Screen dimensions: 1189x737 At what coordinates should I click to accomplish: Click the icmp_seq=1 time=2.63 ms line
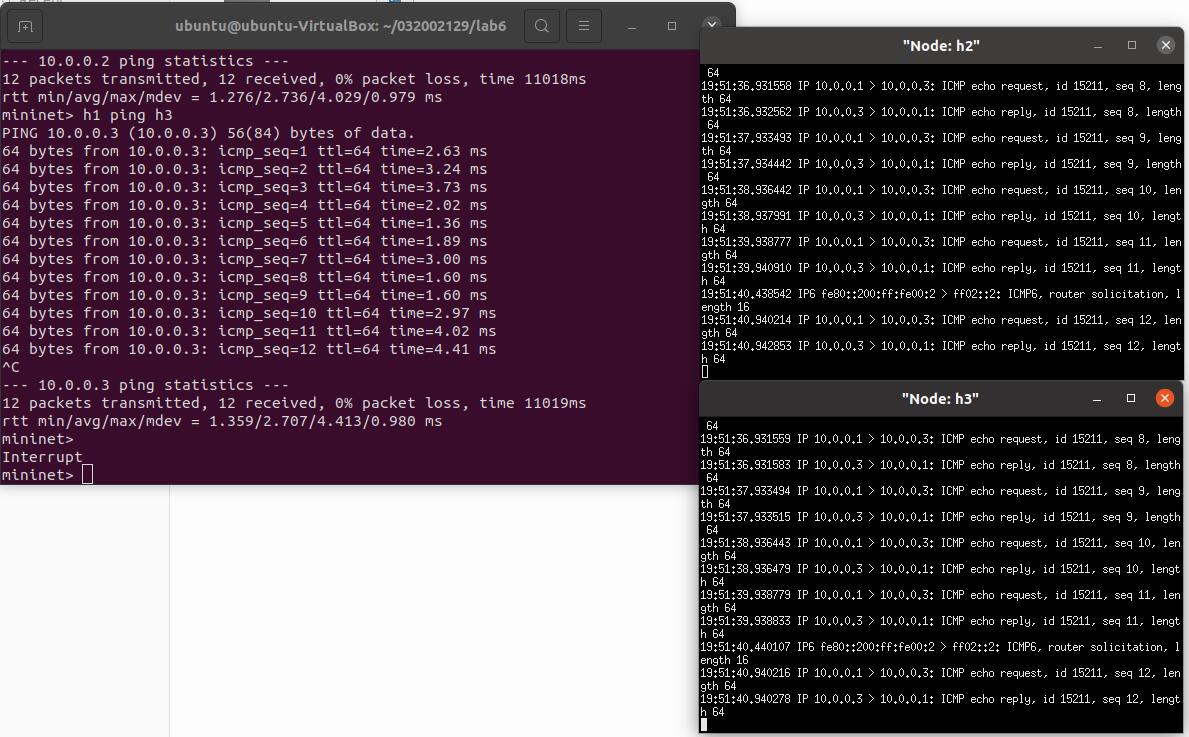point(244,151)
